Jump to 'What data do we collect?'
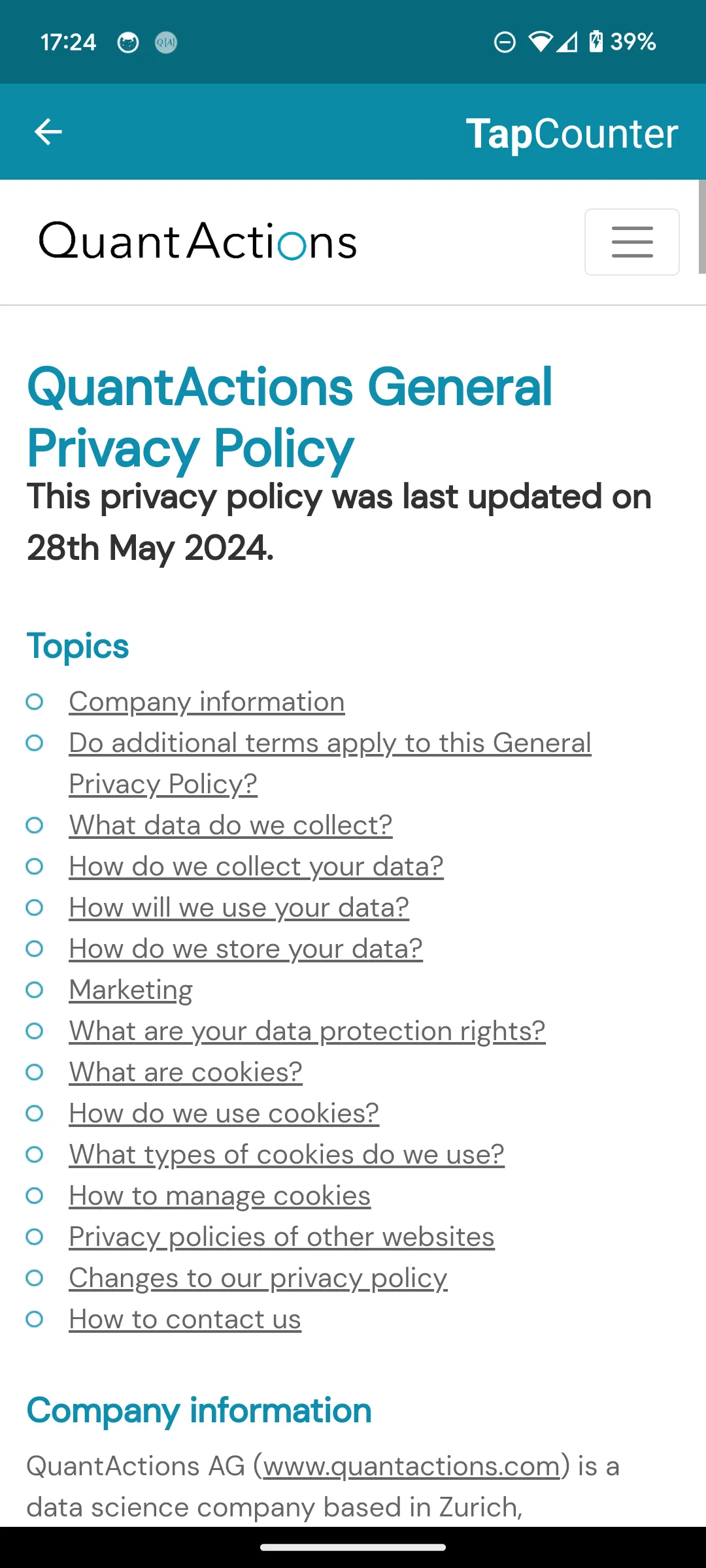The height and width of the screenshot is (1568, 706). click(x=231, y=825)
